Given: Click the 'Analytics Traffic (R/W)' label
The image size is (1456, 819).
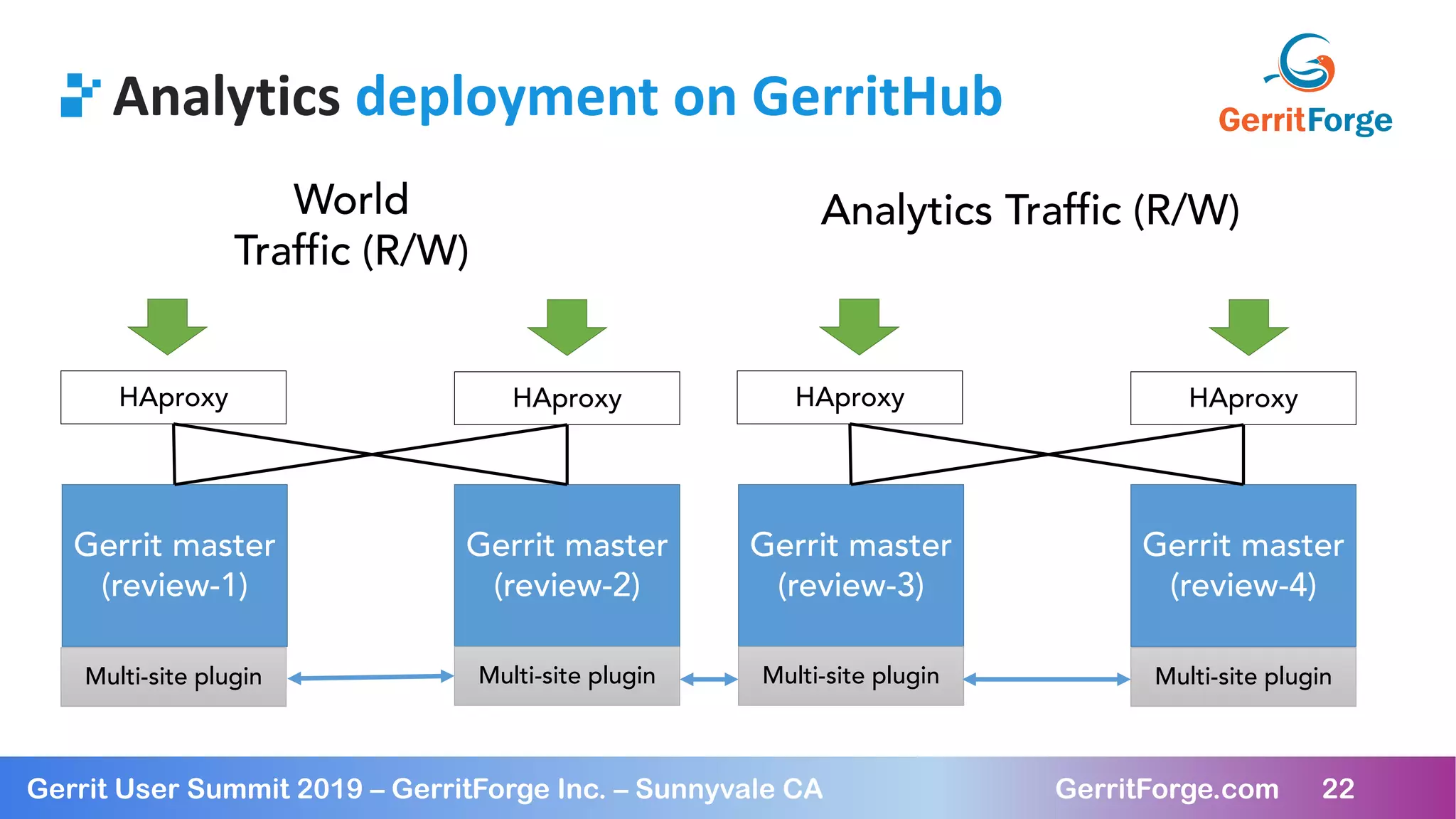Looking at the screenshot, I should [x=1030, y=211].
